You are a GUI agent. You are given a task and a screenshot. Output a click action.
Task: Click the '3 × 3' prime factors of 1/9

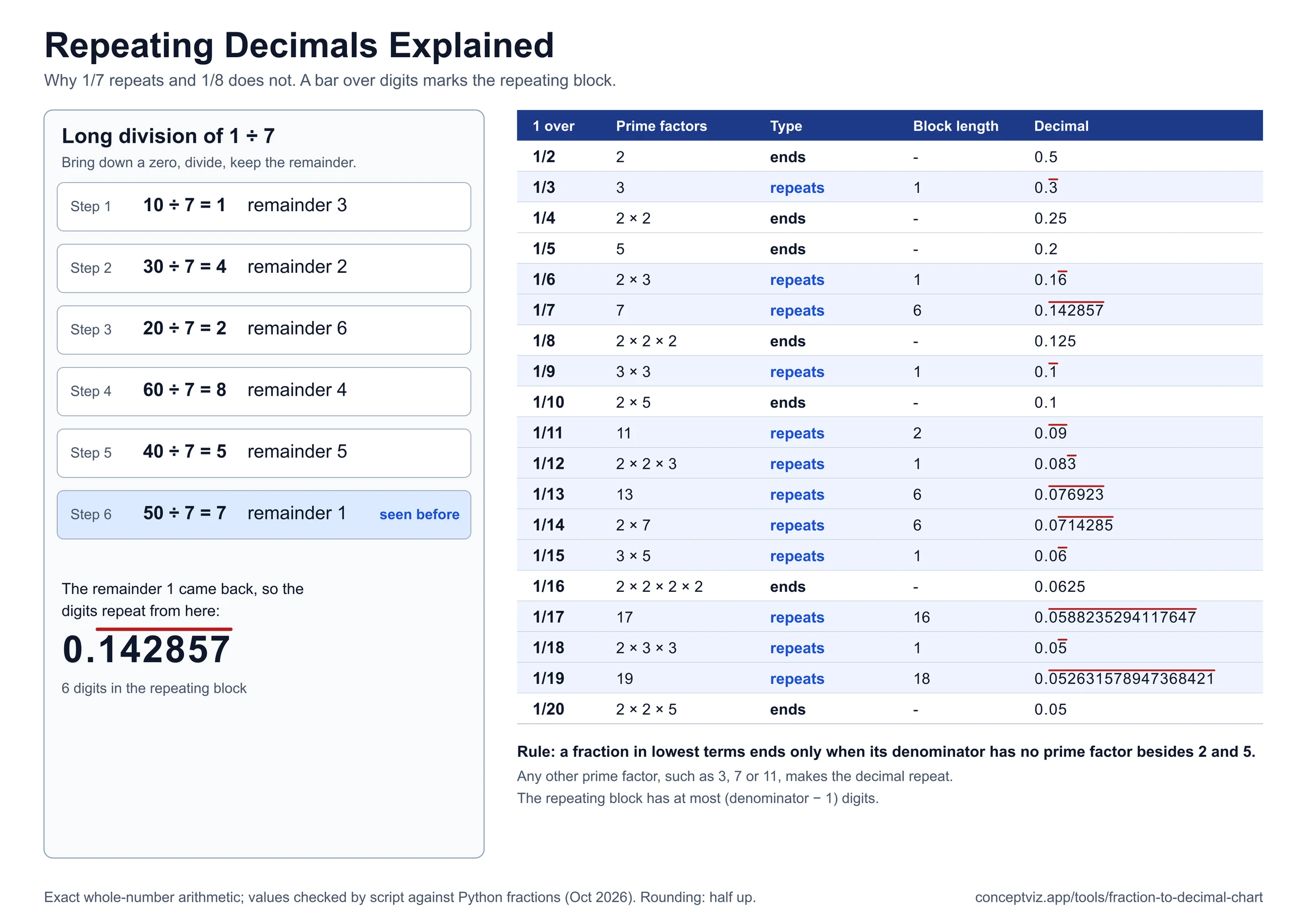(x=633, y=372)
